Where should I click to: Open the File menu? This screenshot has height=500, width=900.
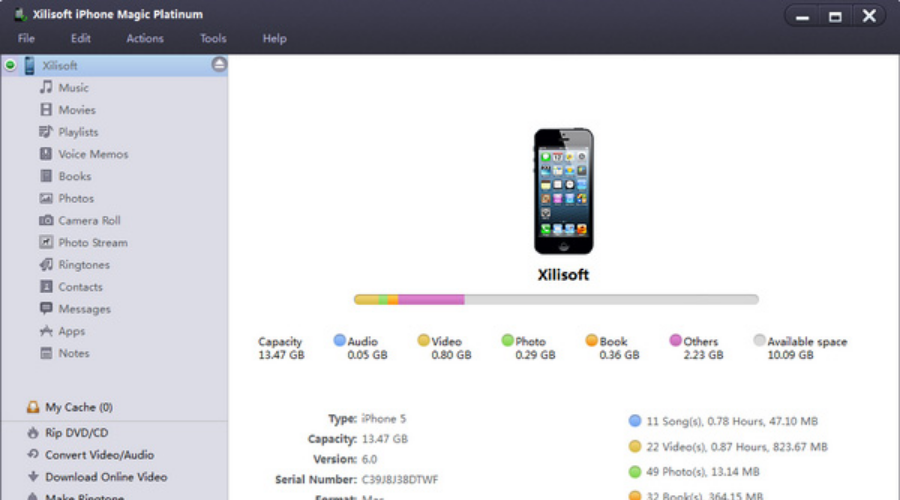(26, 38)
